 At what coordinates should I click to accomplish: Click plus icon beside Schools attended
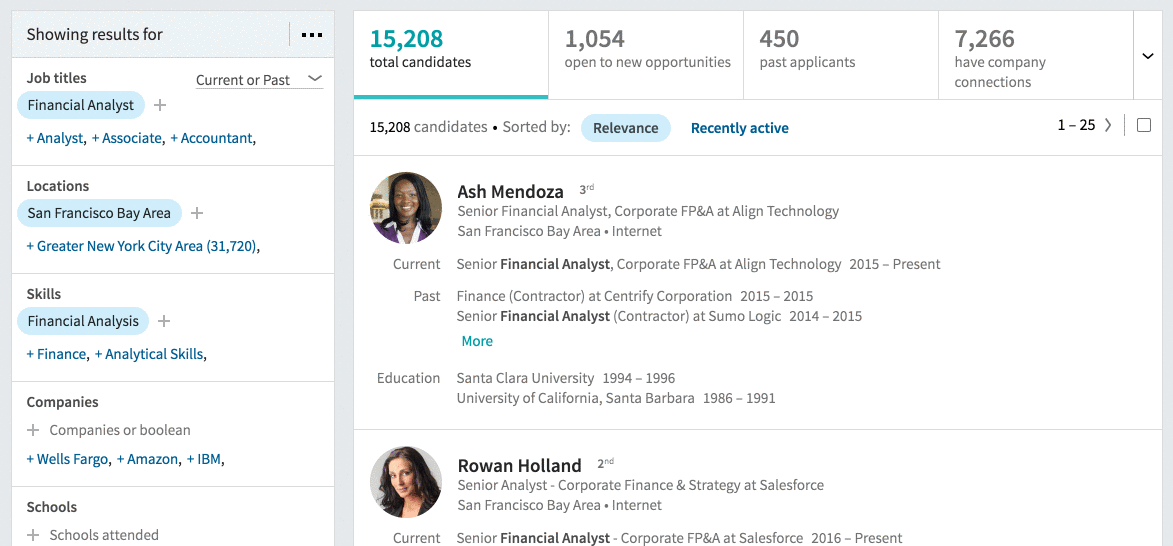[x=33, y=535]
